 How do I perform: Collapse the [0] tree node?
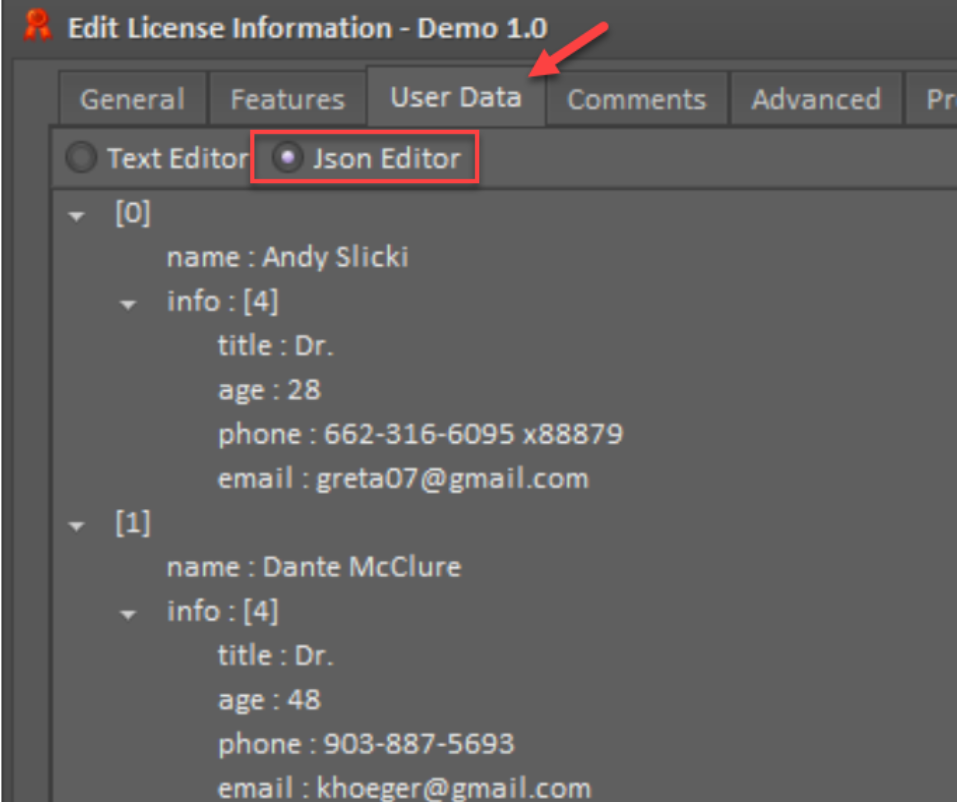tap(79, 215)
